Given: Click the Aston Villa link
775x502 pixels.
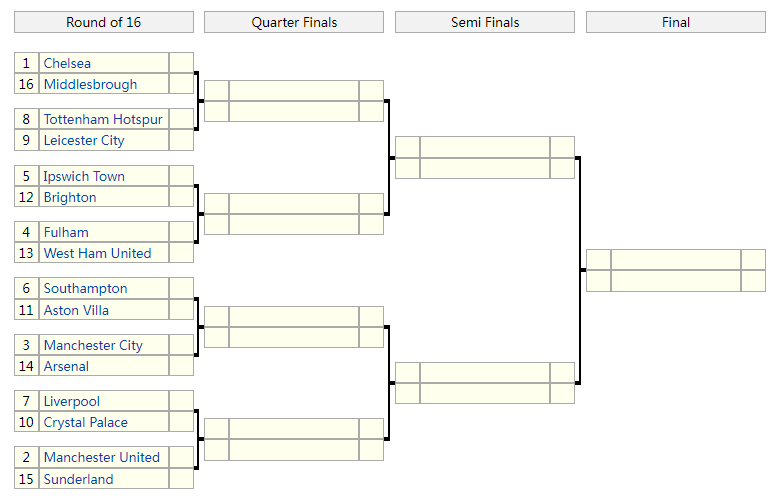Looking at the screenshot, I should click(76, 310).
